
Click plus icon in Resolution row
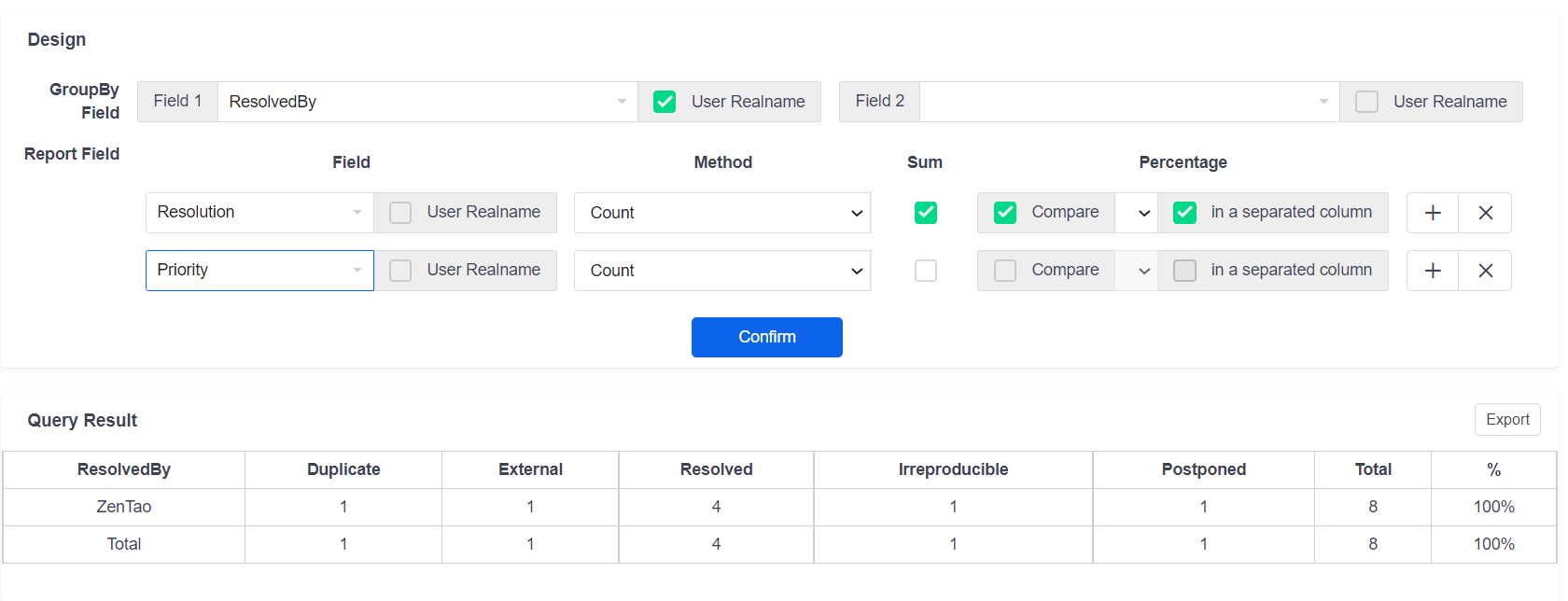1432,213
